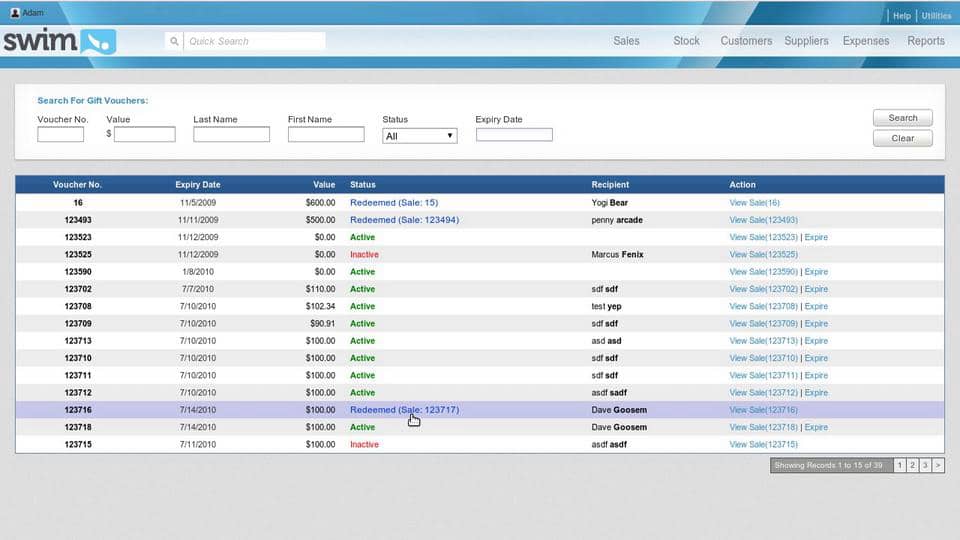Image resolution: width=960 pixels, height=540 pixels.
Task: Expire voucher 123708
Action: (816, 306)
